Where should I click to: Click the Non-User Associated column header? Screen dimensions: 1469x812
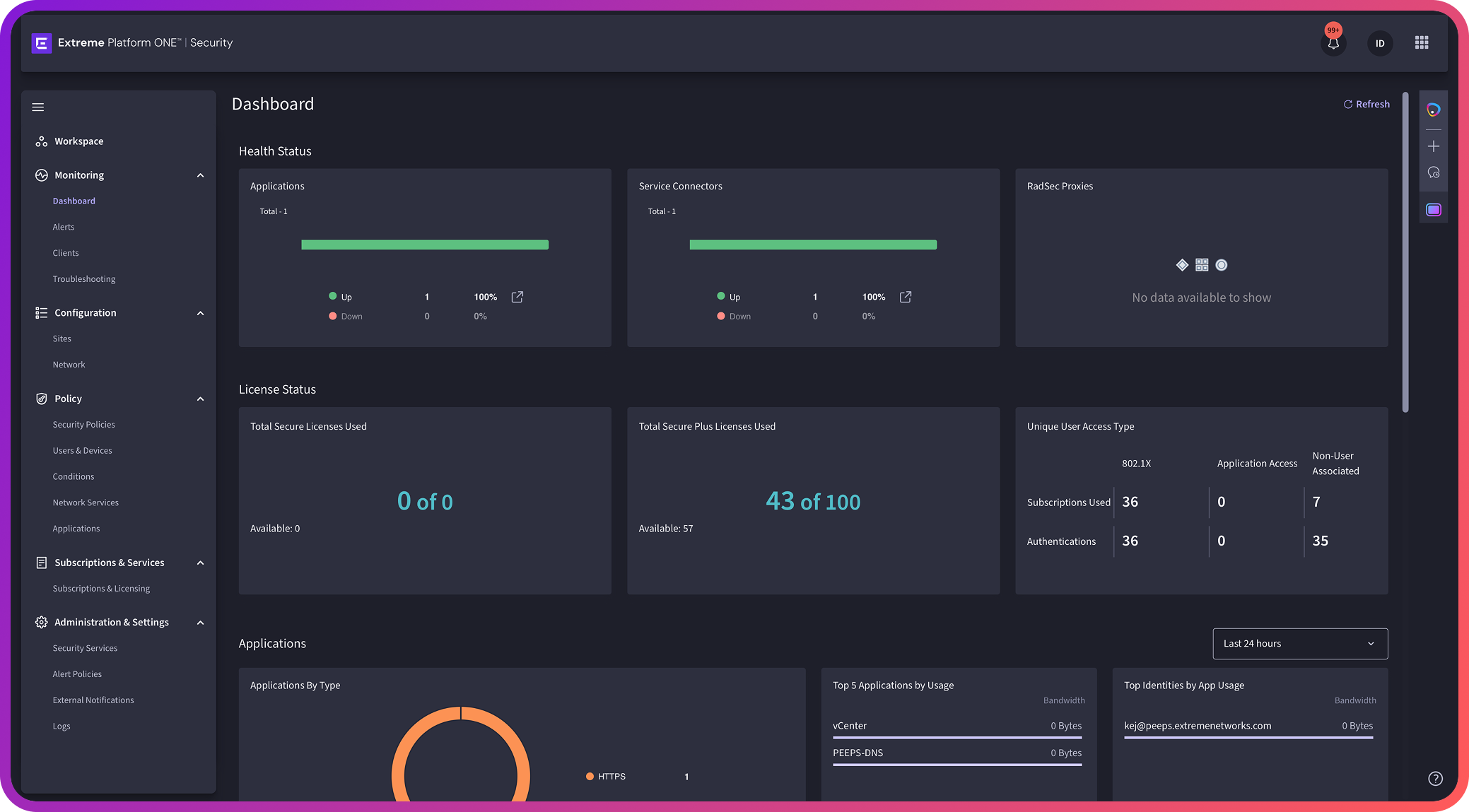pos(1336,464)
